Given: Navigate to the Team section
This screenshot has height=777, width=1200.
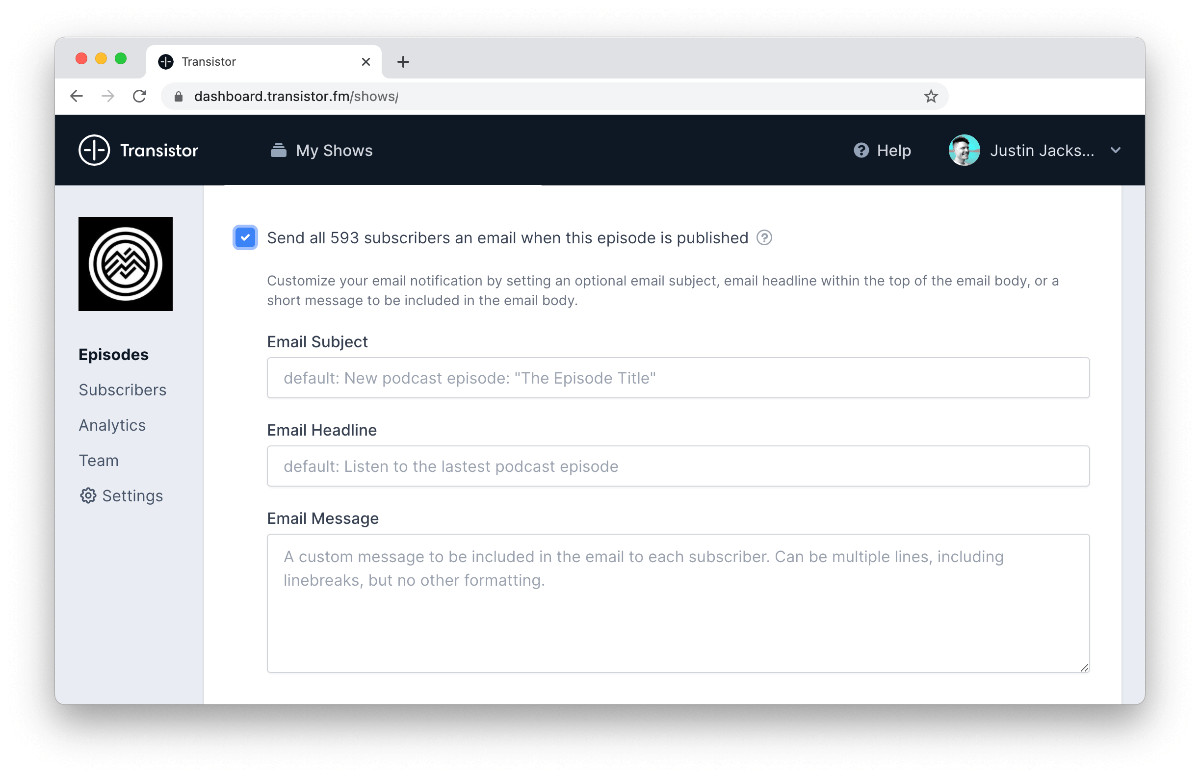Looking at the screenshot, I should click(98, 460).
